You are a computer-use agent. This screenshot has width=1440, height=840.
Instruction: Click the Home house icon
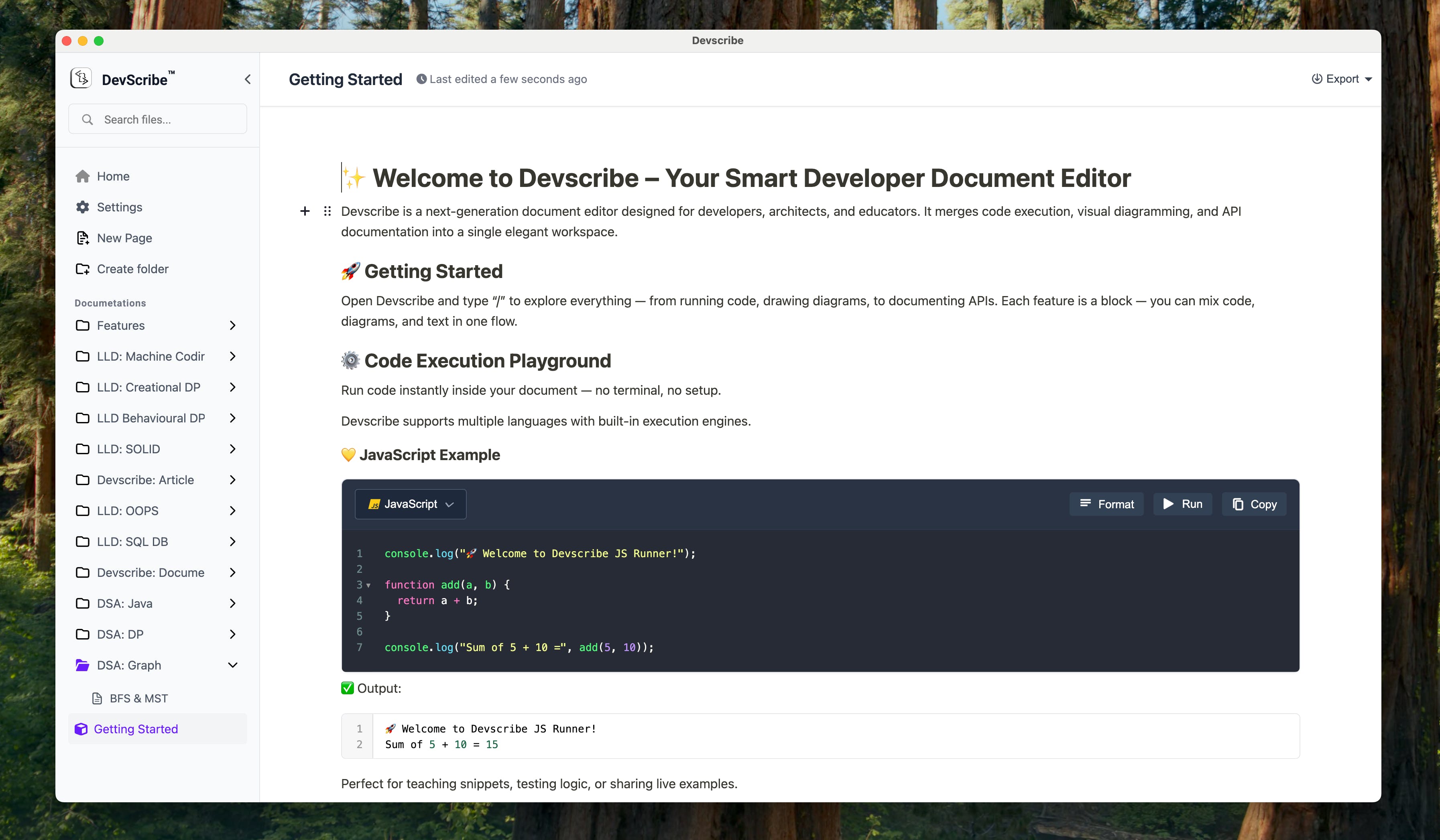(83, 177)
